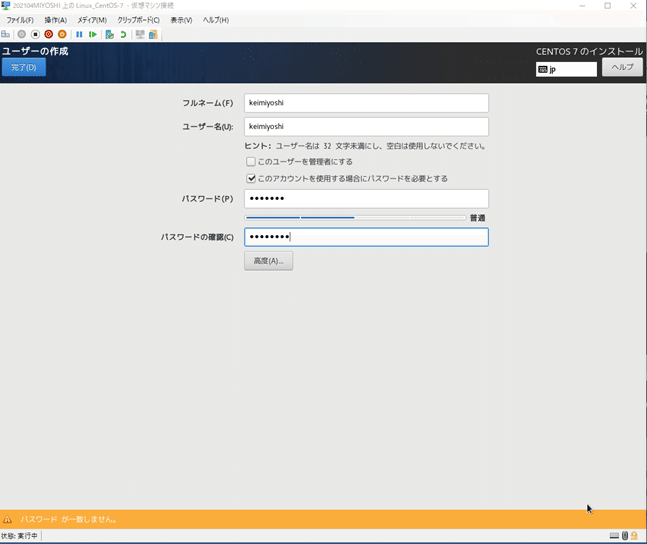
Task: Click the パスワードが一致しません warning message
Action: click(x=69, y=519)
